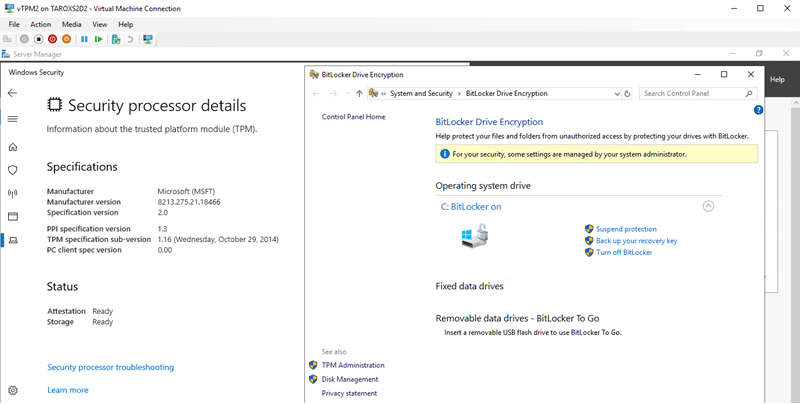Click the search magnifier in Control Panel
The width and height of the screenshot is (800, 404).
(749, 93)
